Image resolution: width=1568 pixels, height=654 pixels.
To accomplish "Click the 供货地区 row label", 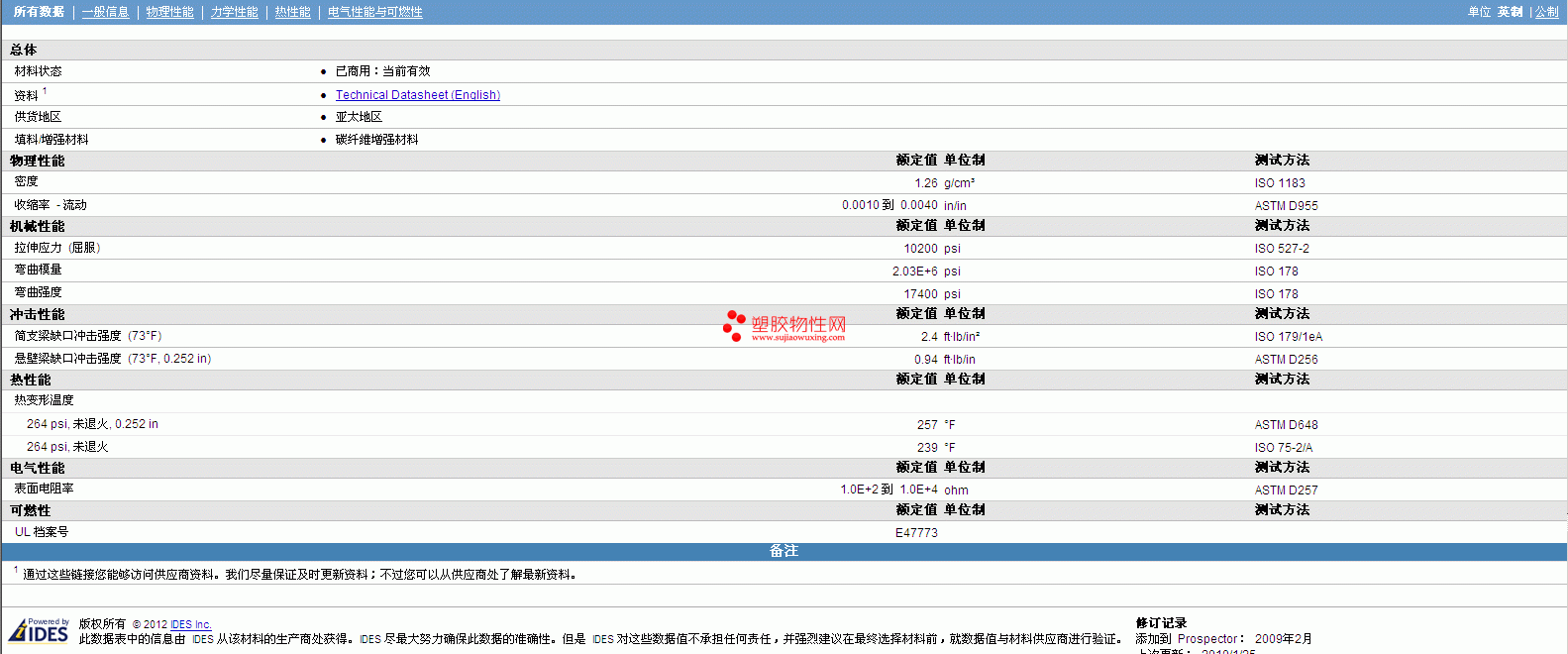I will (x=38, y=117).
